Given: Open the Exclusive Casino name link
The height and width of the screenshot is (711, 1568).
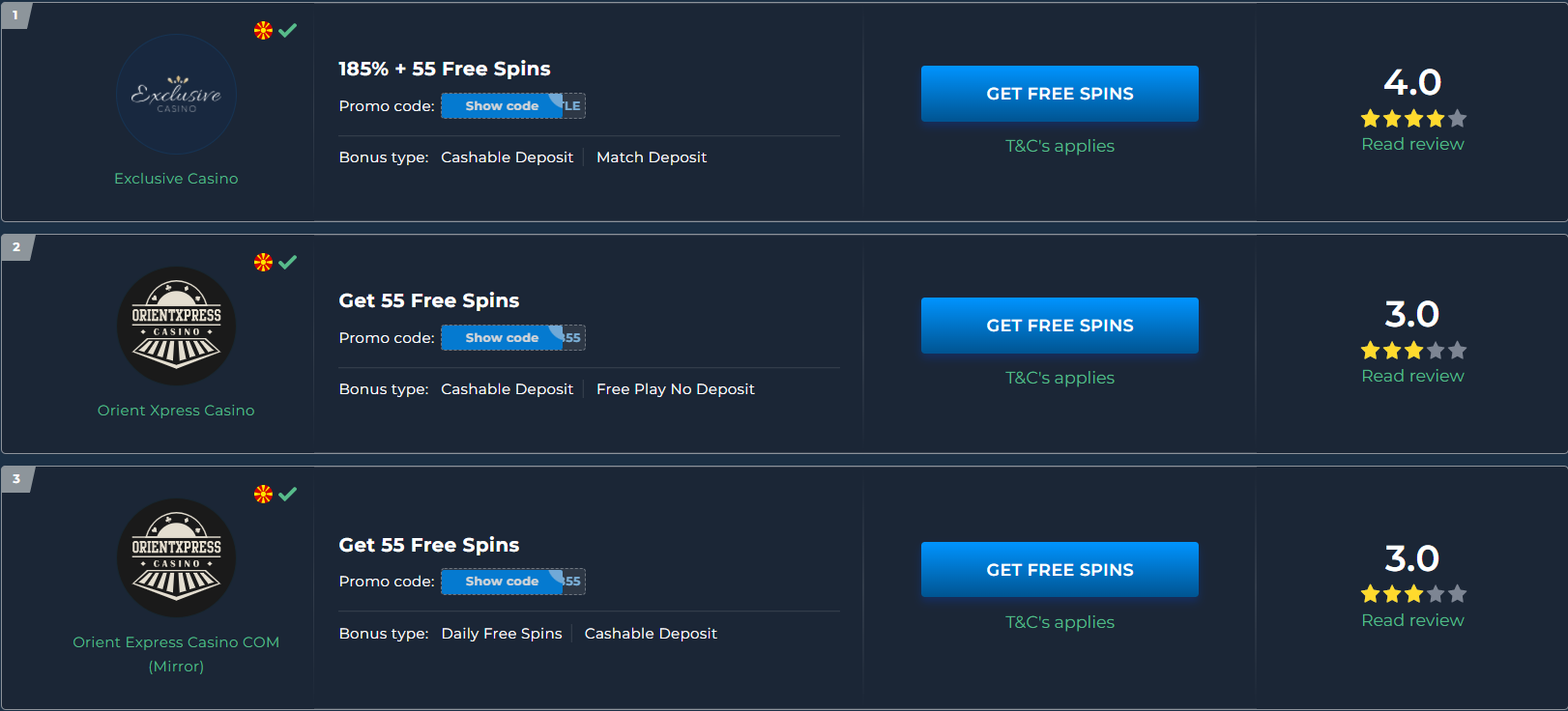Looking at the screenshot, I should coord(176,179).
